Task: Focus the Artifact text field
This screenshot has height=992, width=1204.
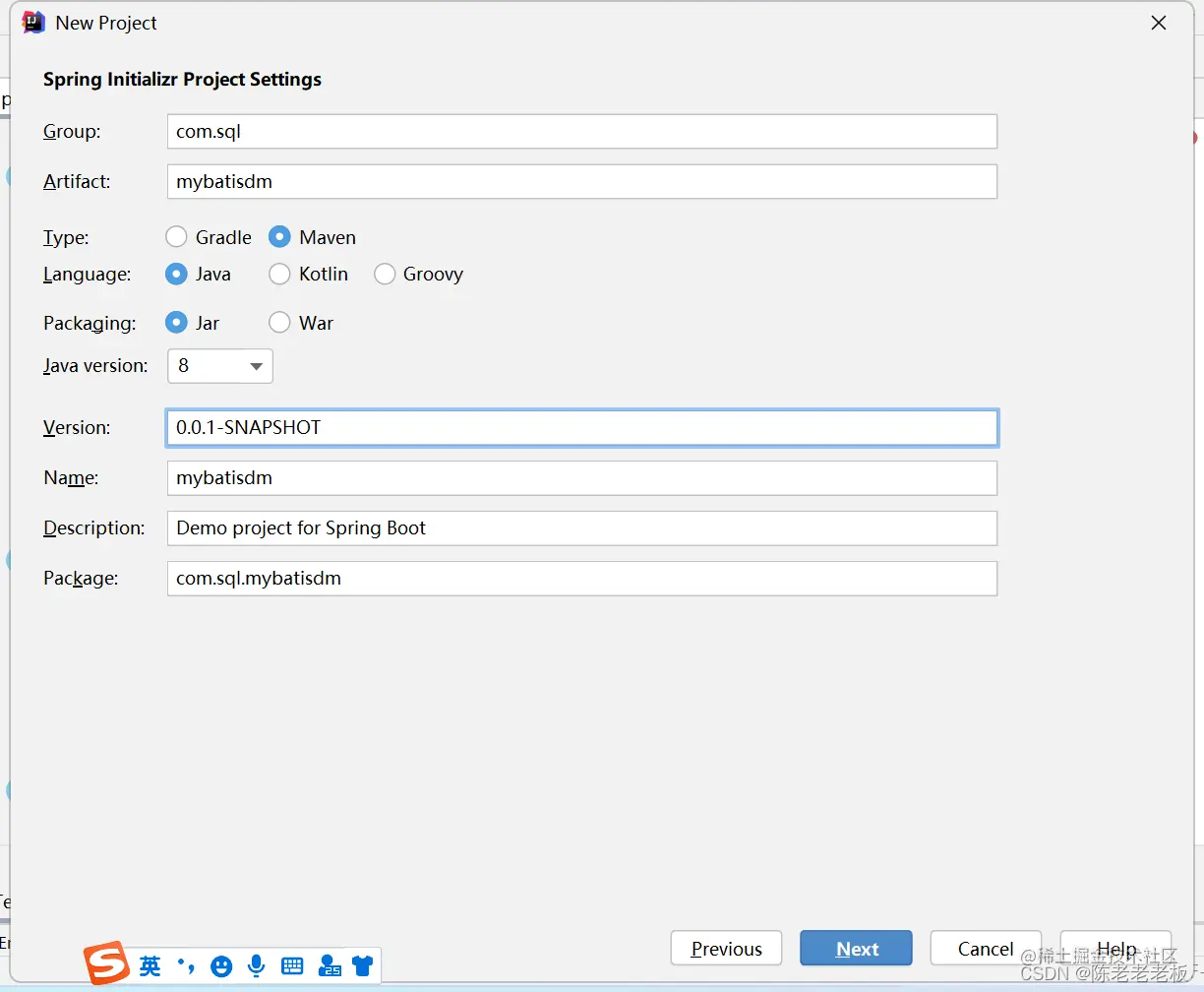Action: 582,181
